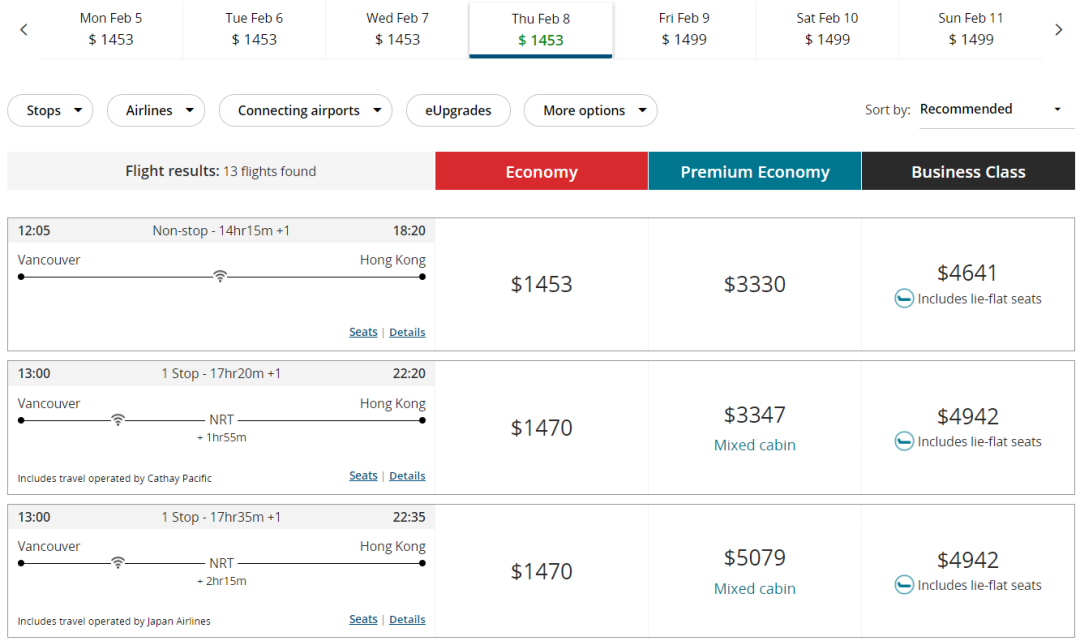Show later dates with right arrow
The height and width of the screenshot is (641, 1080).
click(x=1058, y=30)
